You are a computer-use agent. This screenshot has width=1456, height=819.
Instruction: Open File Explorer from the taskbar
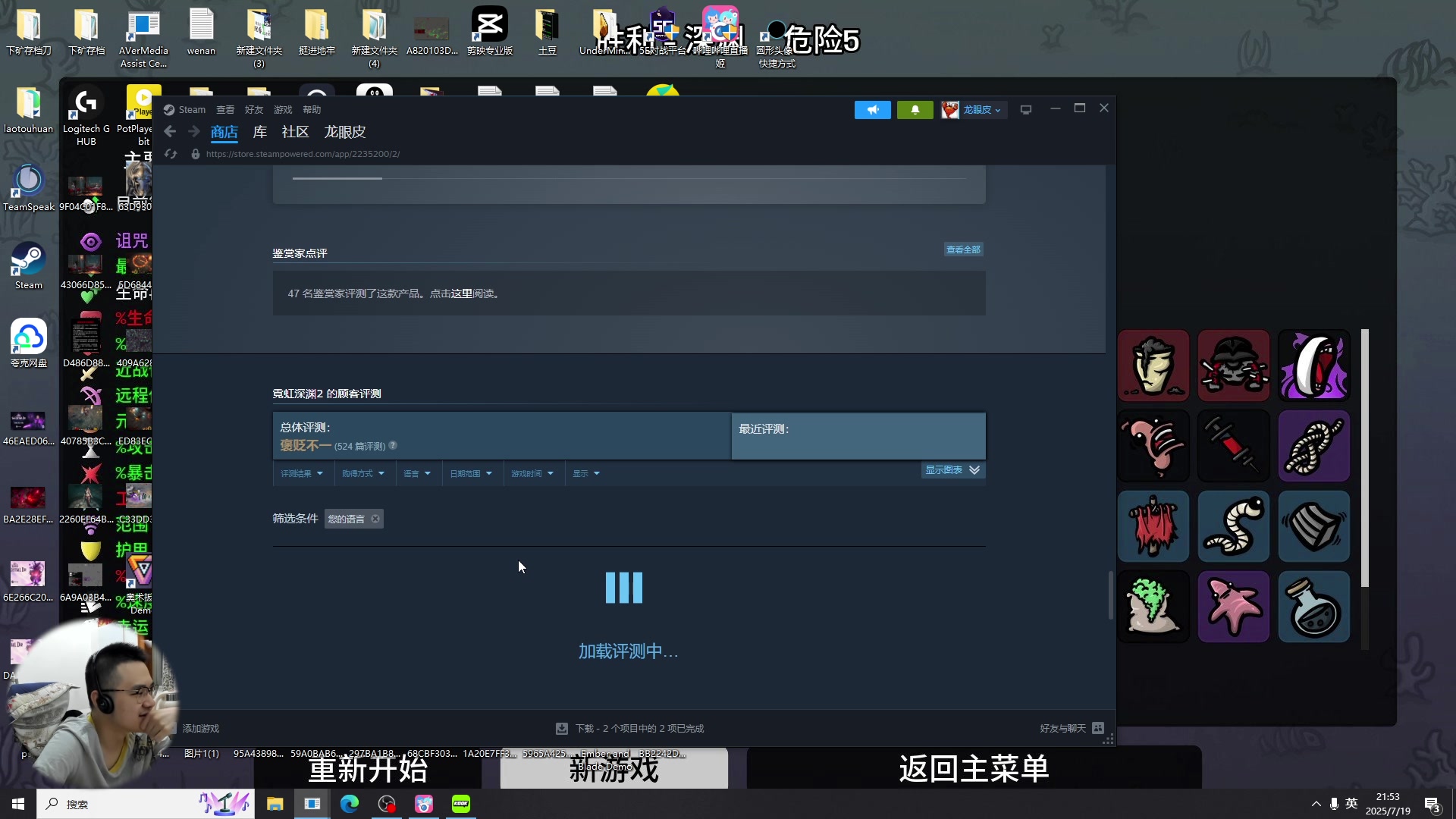(x=275, y=804)
